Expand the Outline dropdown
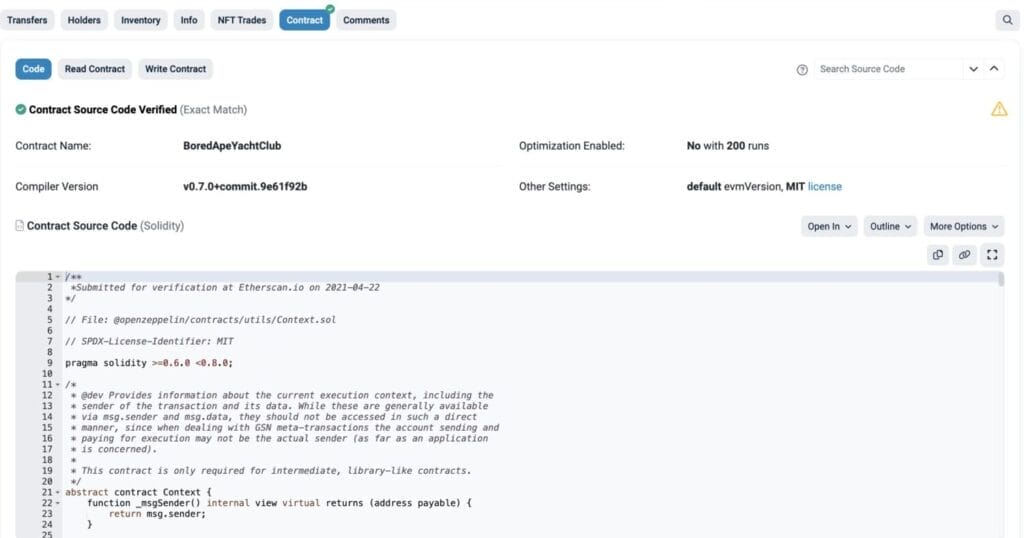The image size is (1024, 538). click(x=890, y=227)
